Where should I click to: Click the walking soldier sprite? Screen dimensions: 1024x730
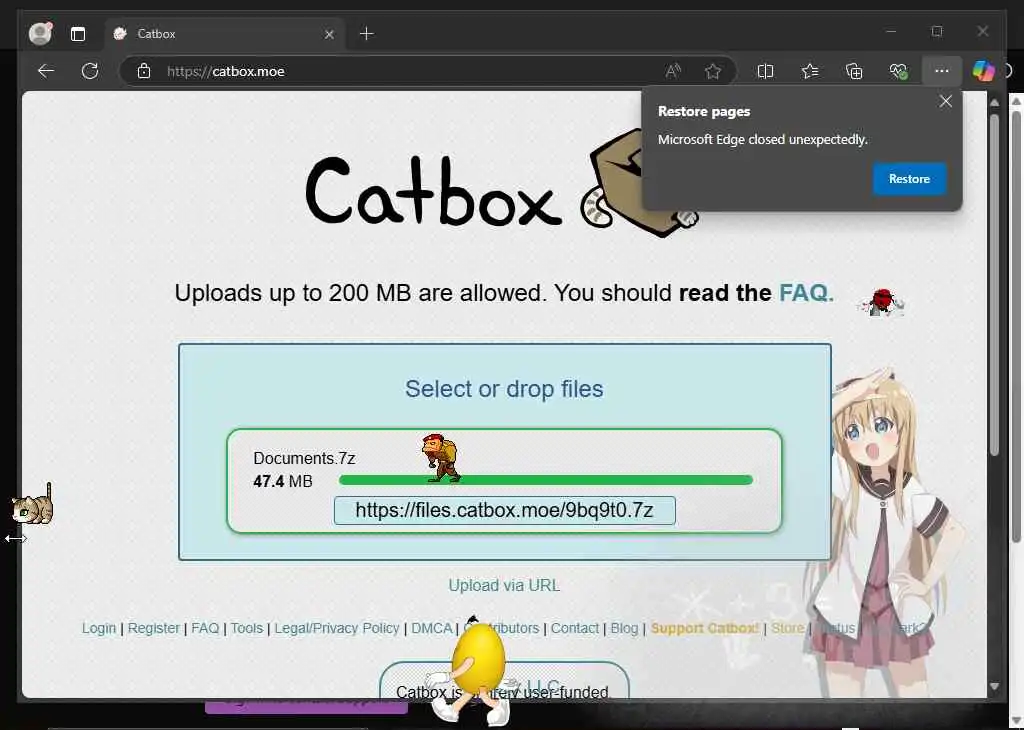pyautogui.click(x=441, y=458)
